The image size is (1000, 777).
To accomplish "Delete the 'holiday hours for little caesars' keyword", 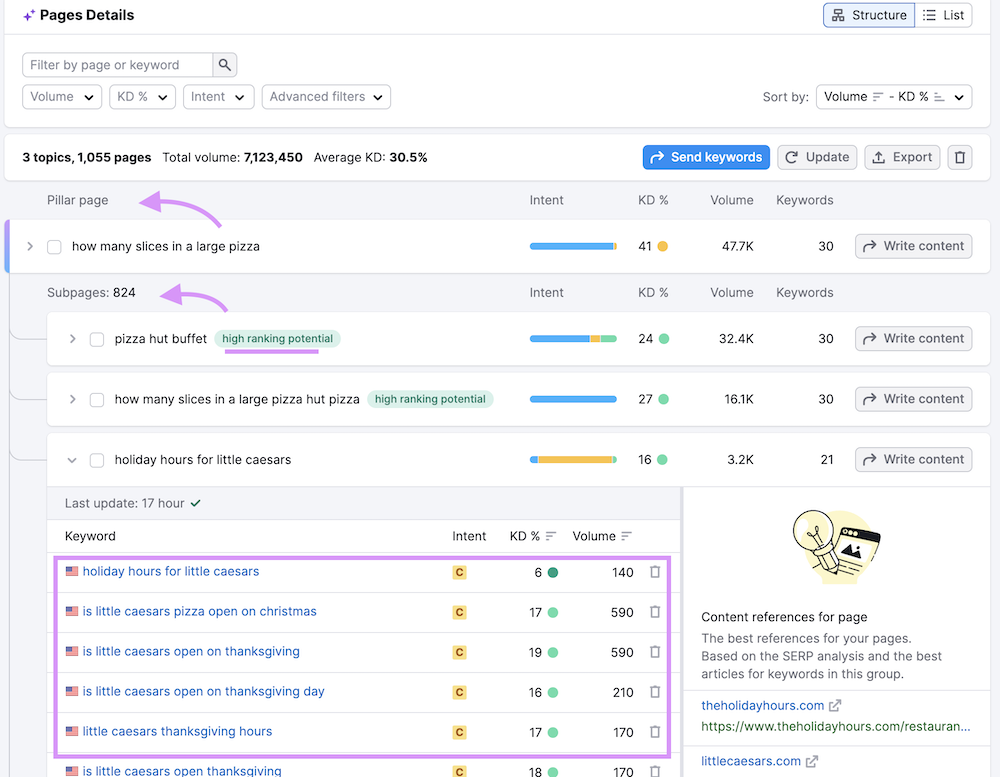I will click(x=655, y=572).
